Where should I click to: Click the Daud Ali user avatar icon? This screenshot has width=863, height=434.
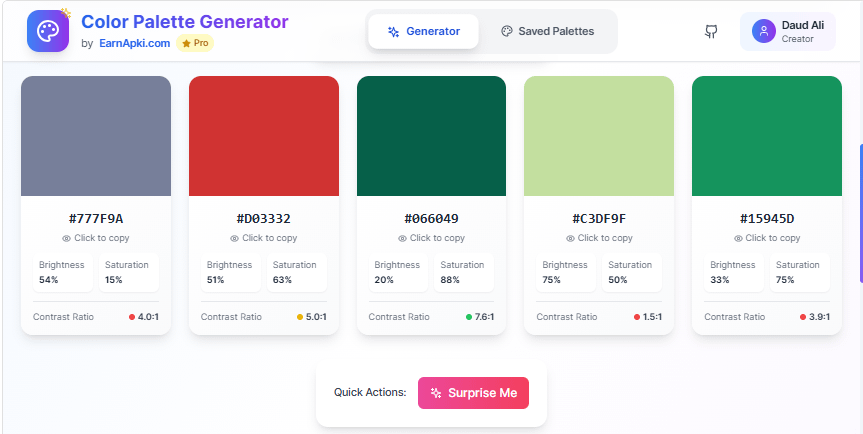pyautogui.click(x=763, y=31)
